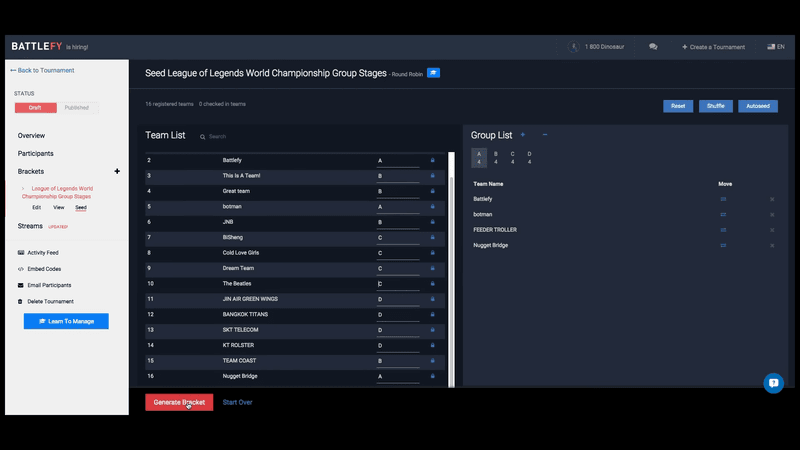The height and width of the screenshot is (450, 800).
Task: Click the lock icon in botman's Team List row
Action: [x=433, y=207]
